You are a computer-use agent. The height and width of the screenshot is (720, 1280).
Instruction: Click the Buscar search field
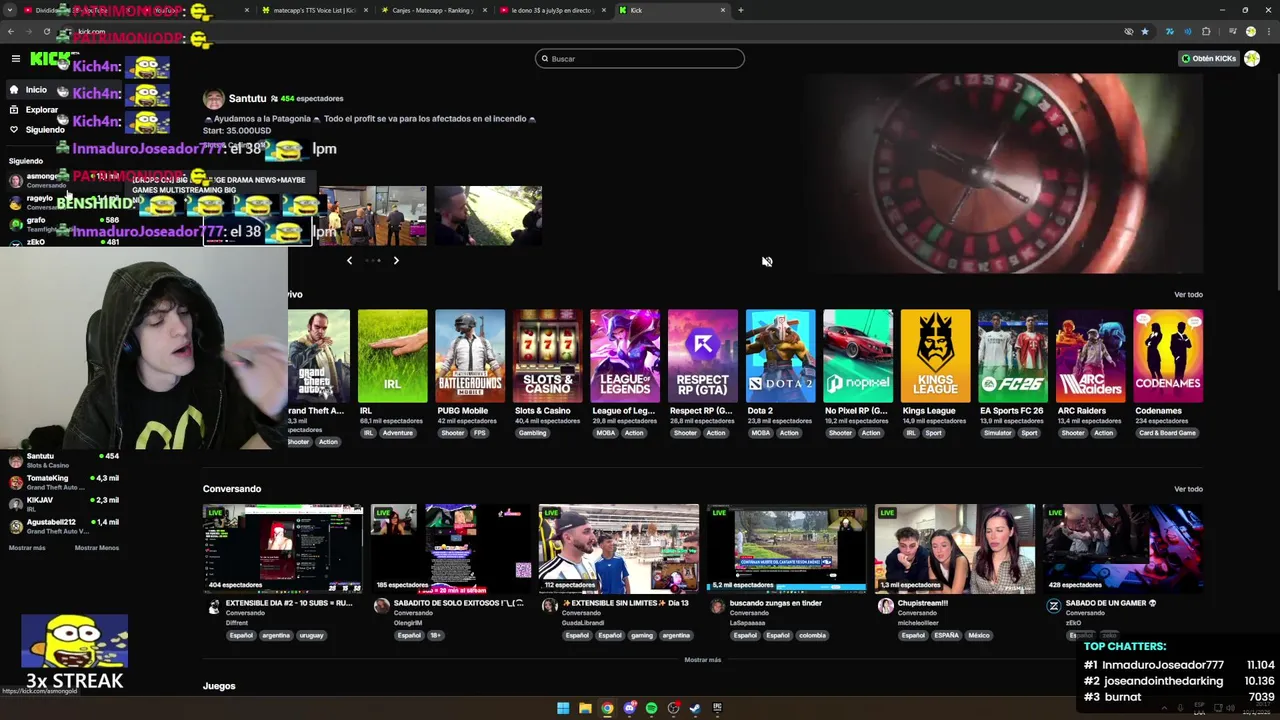pos(640,59)
